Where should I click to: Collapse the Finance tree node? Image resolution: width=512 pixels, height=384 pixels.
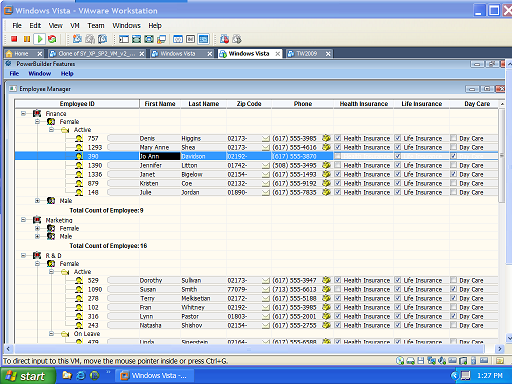click(x=23, y=114)
